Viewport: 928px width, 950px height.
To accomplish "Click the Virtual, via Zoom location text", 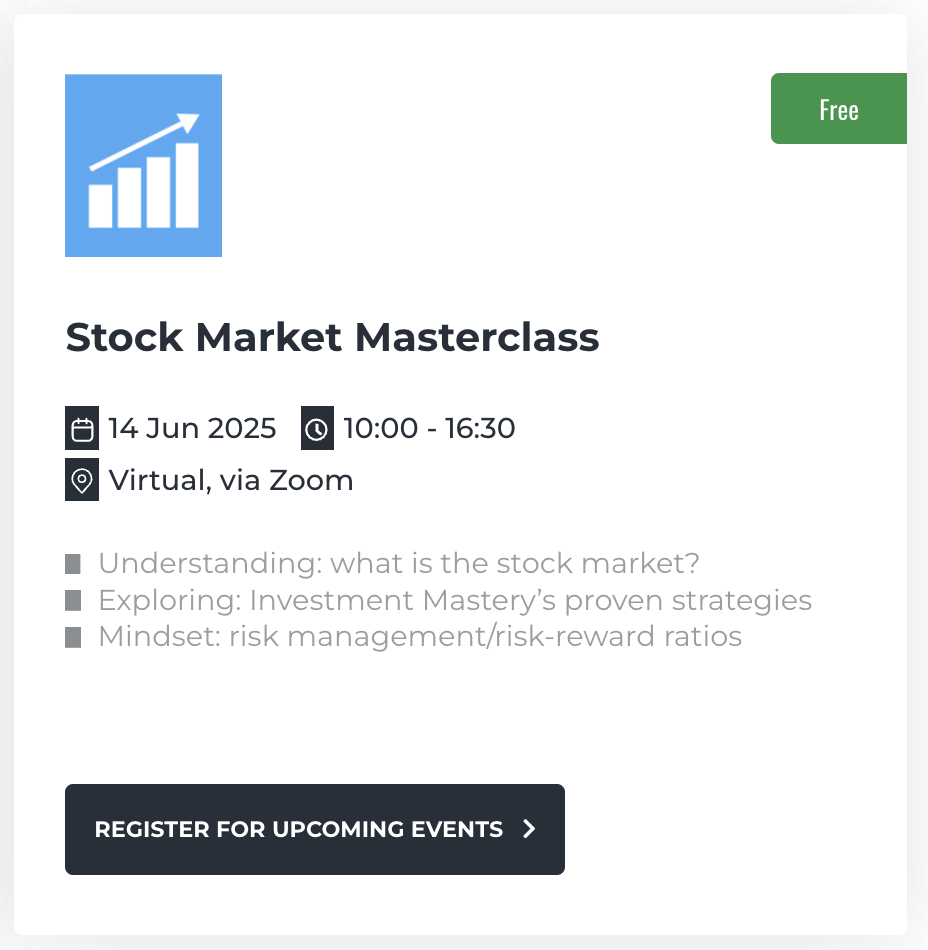I will 231,480.
